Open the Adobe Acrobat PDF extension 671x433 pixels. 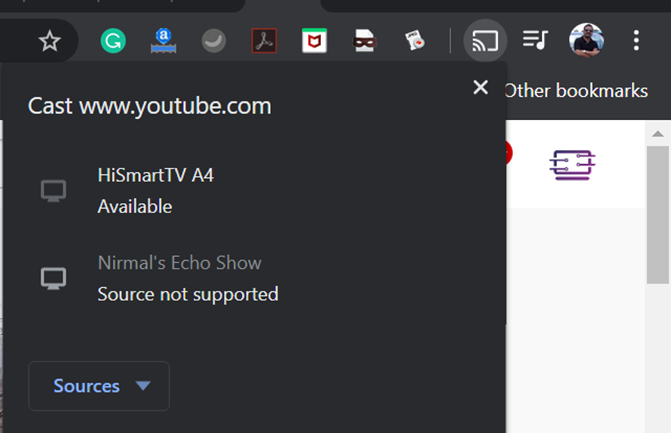264,41
